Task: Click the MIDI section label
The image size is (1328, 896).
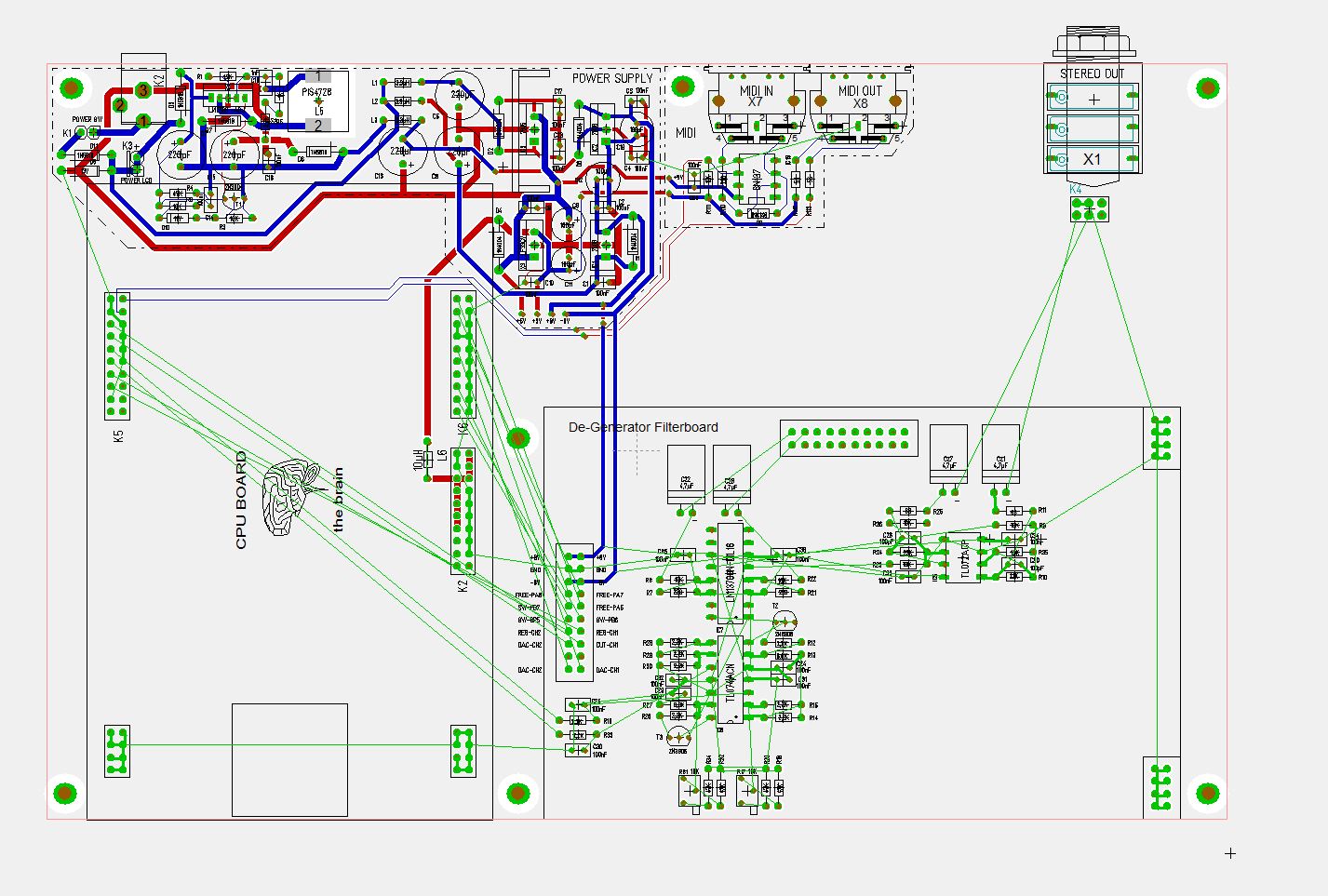Action: tap(686, 133)
